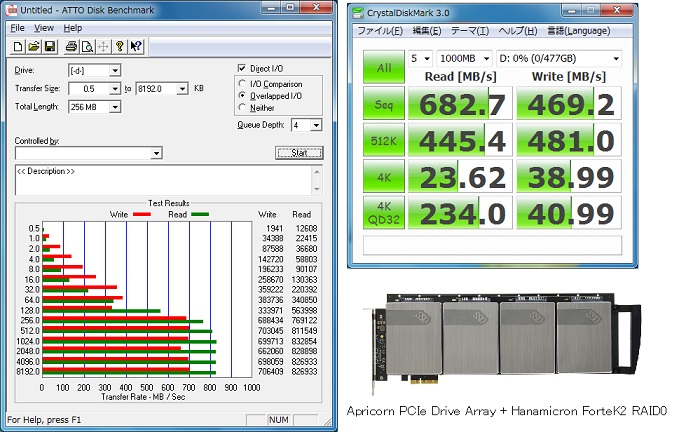This screenshot has height=432, width=679.
Task: Toggle the Direct I/O checkbox
Action: tap(242, 68)
